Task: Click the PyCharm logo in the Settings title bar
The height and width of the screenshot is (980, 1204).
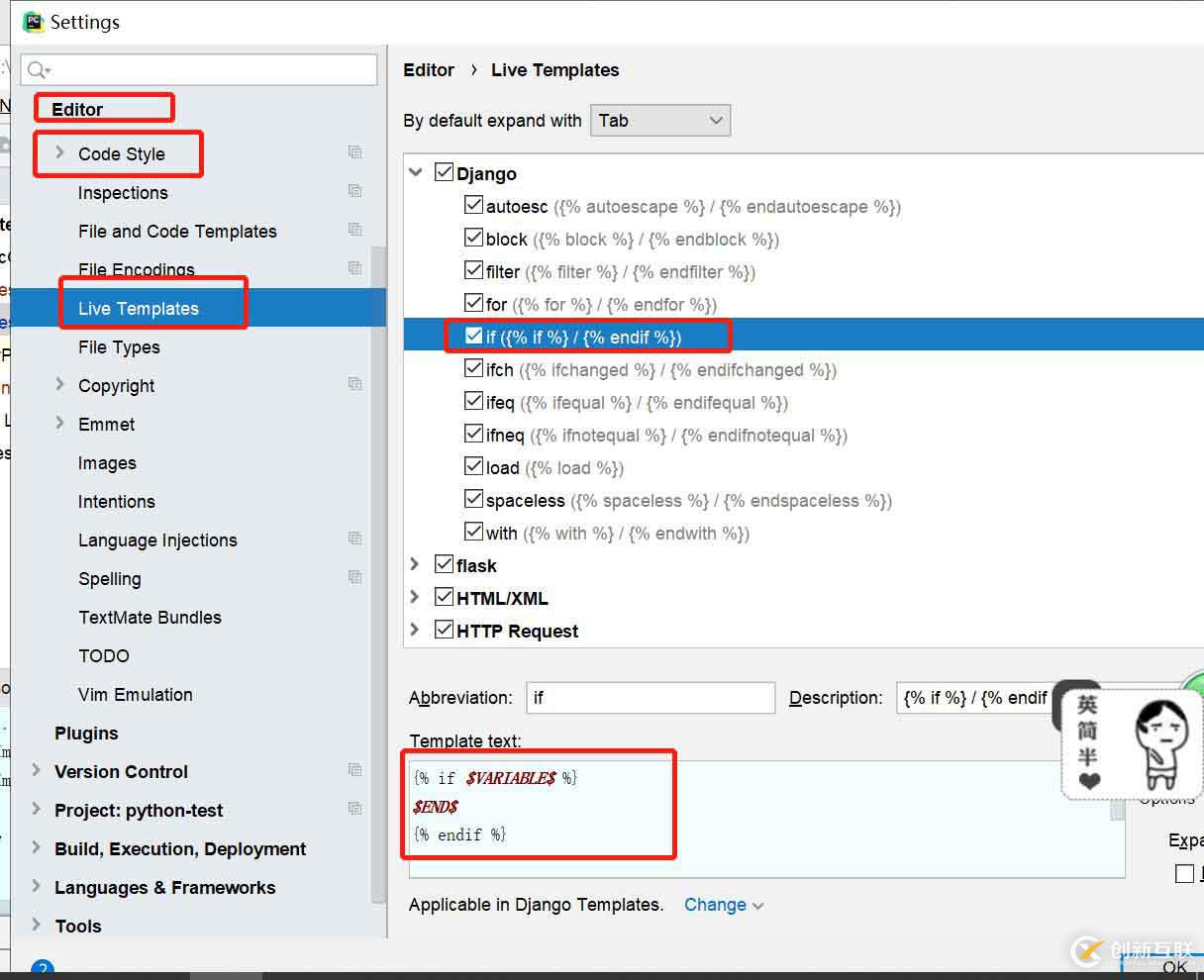Action: coord(34,21)
